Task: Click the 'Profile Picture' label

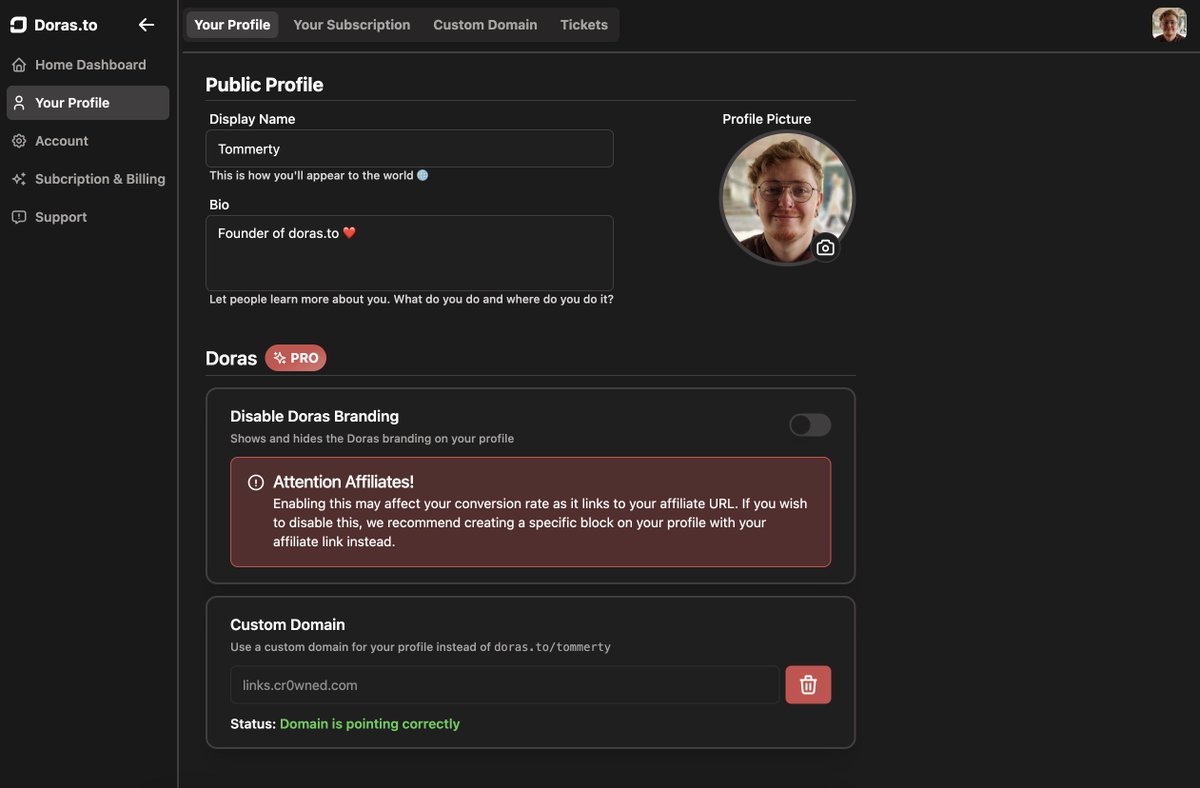Action: click(767, 119)
